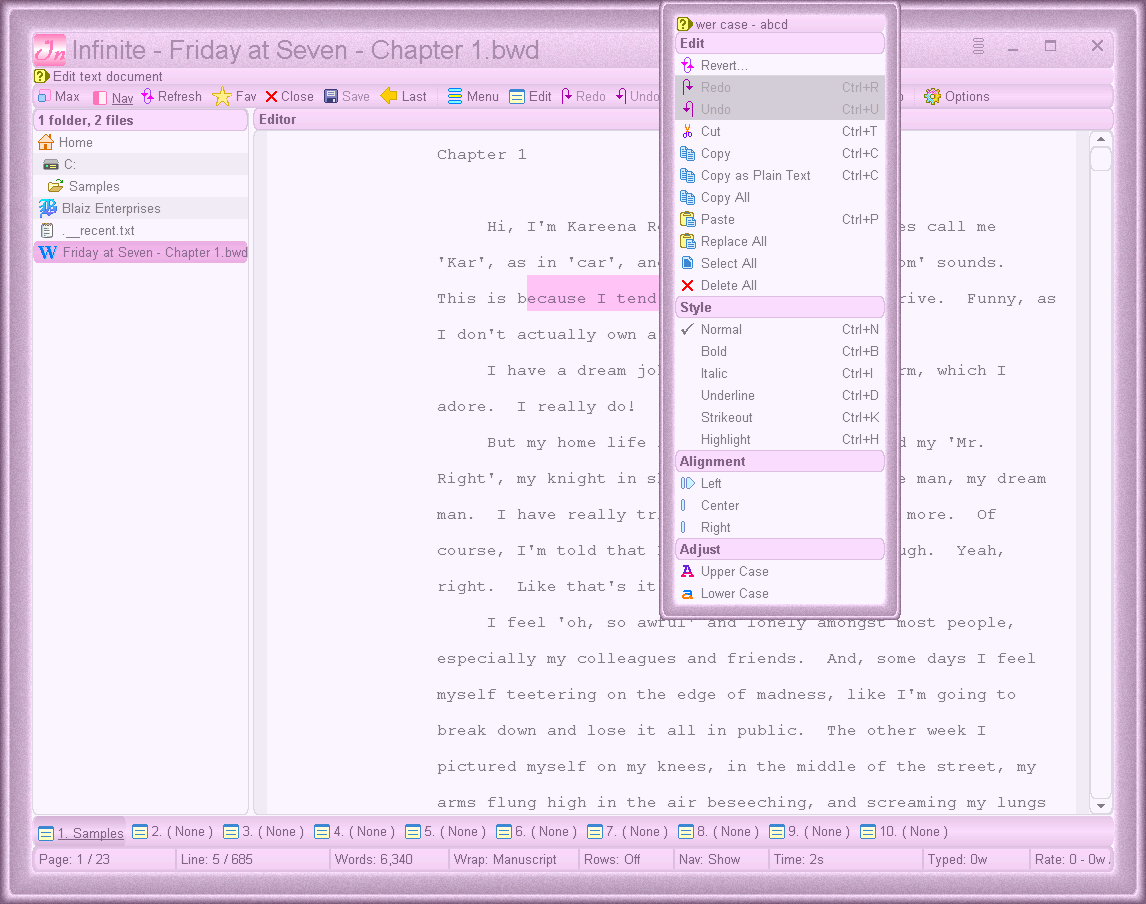
Task: Click Delete All with red X
Action: [780, 285]
